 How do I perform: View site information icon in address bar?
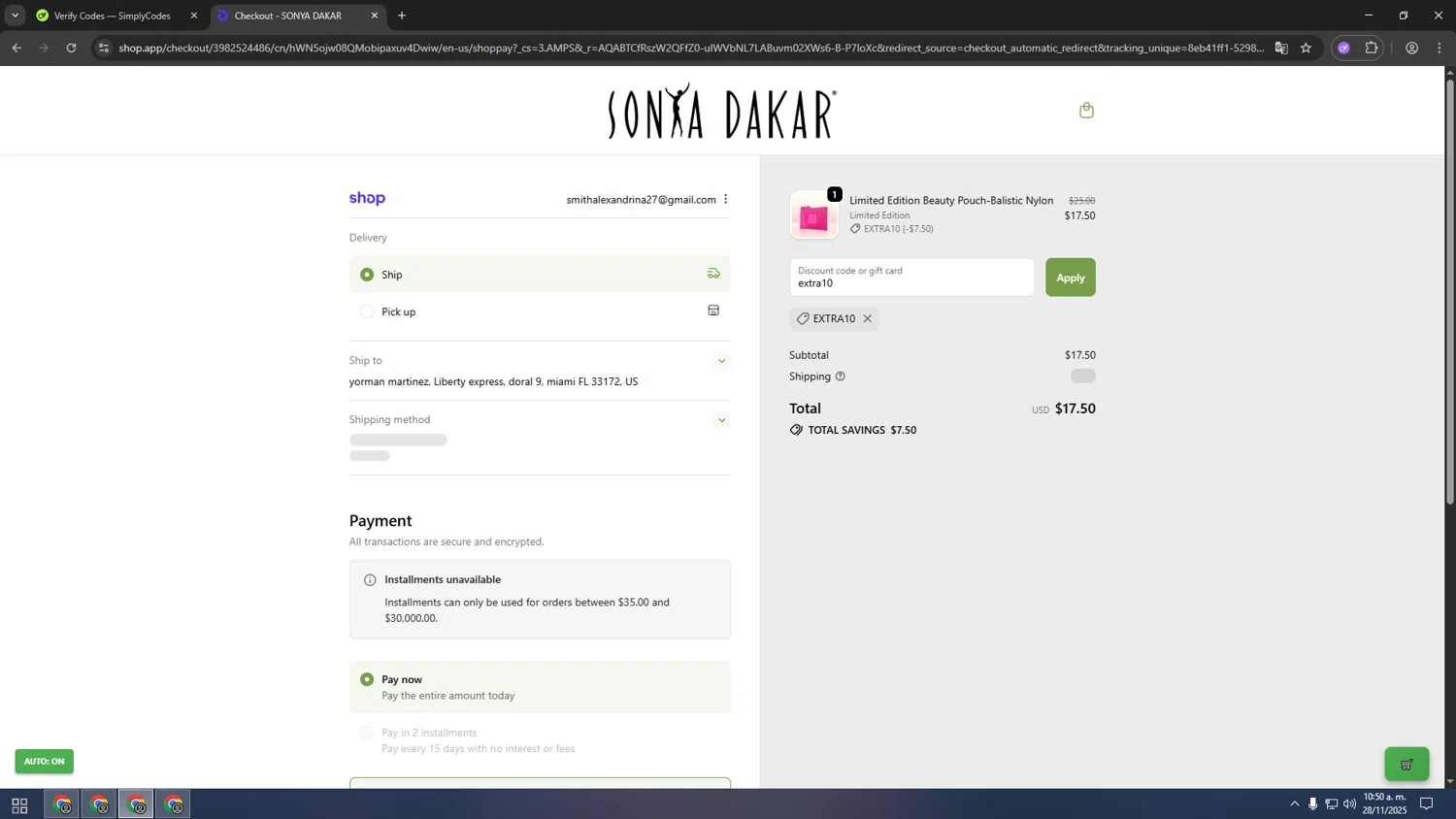[104, 48]
